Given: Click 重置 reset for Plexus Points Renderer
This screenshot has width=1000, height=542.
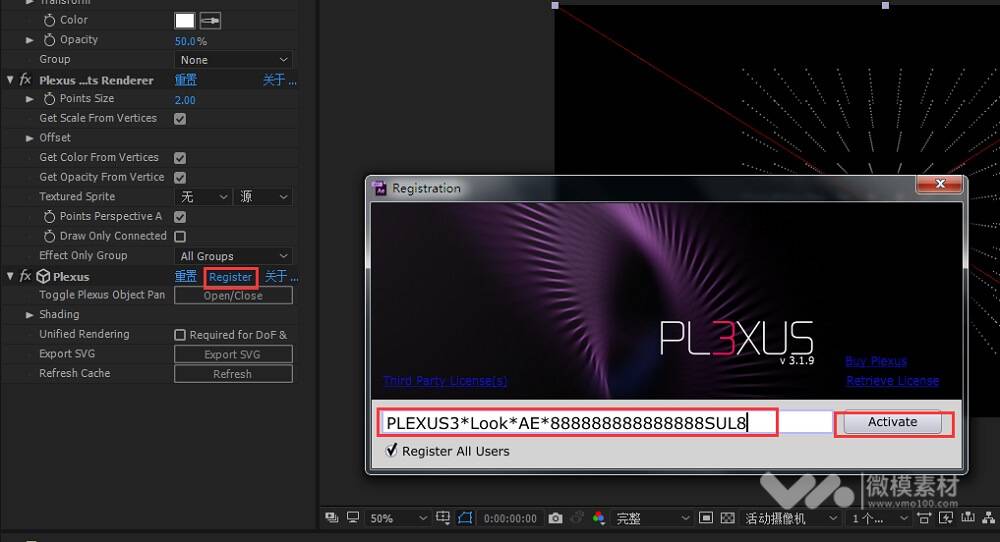Looking at the screenshot, I should pyautogui.click(x=186, y=80).
